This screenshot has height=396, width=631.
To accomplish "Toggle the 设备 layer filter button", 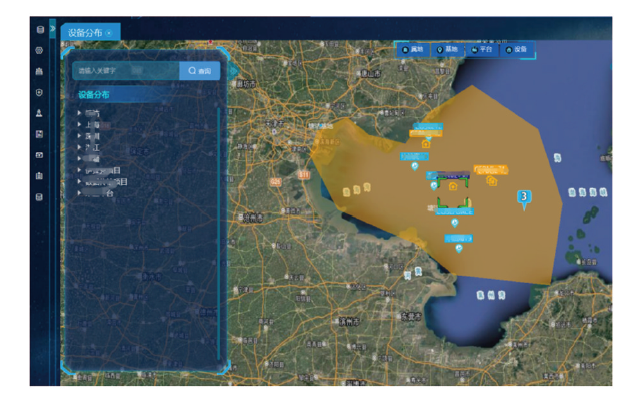I will click(516, 50).
